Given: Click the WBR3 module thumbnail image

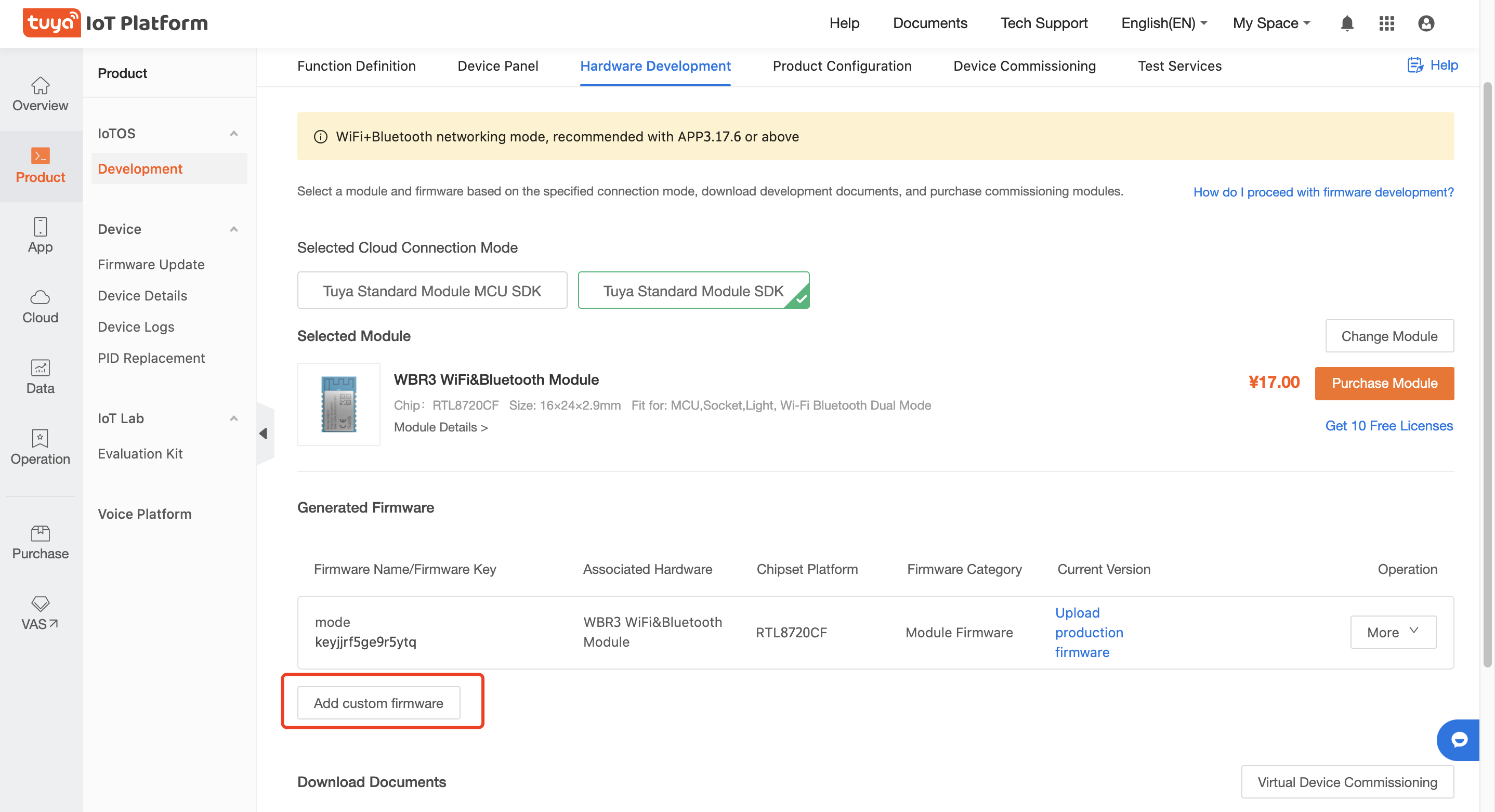Looking at the screenshot, I should [x=339, y=404].
